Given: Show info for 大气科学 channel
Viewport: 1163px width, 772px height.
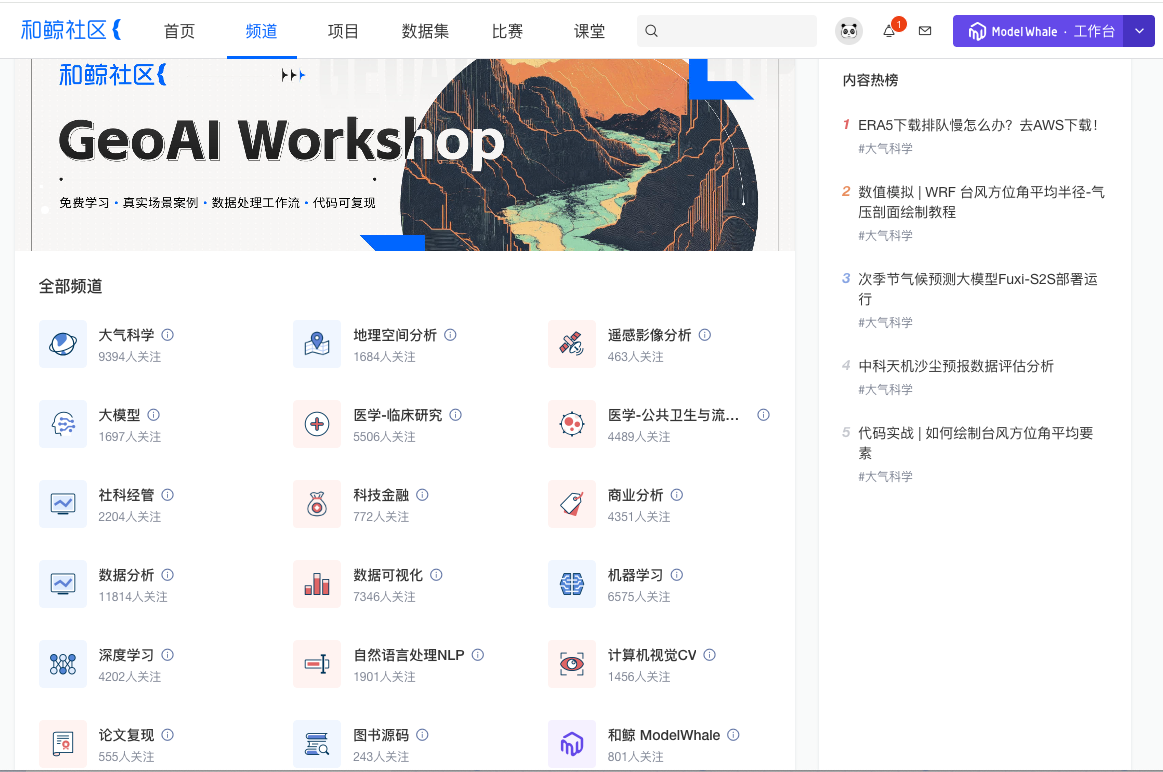Looking at the screenshot, I should [x=168, y=334].
